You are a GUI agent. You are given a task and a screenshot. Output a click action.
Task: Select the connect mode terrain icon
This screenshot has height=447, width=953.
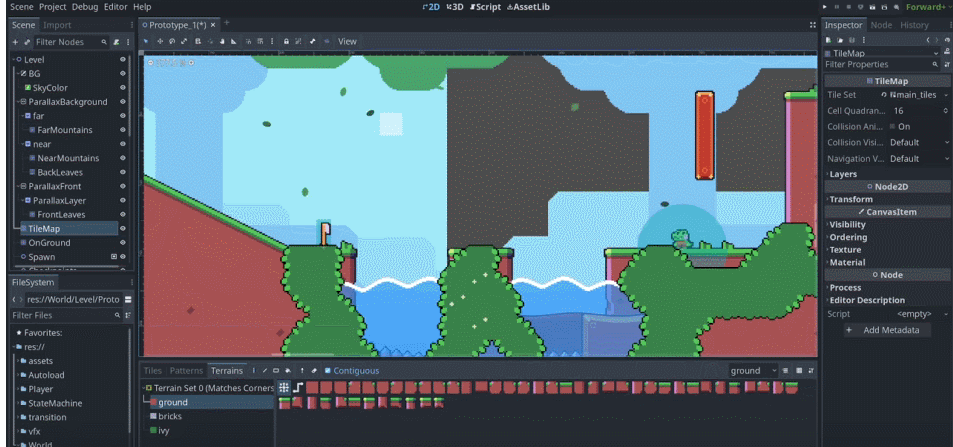284,387
